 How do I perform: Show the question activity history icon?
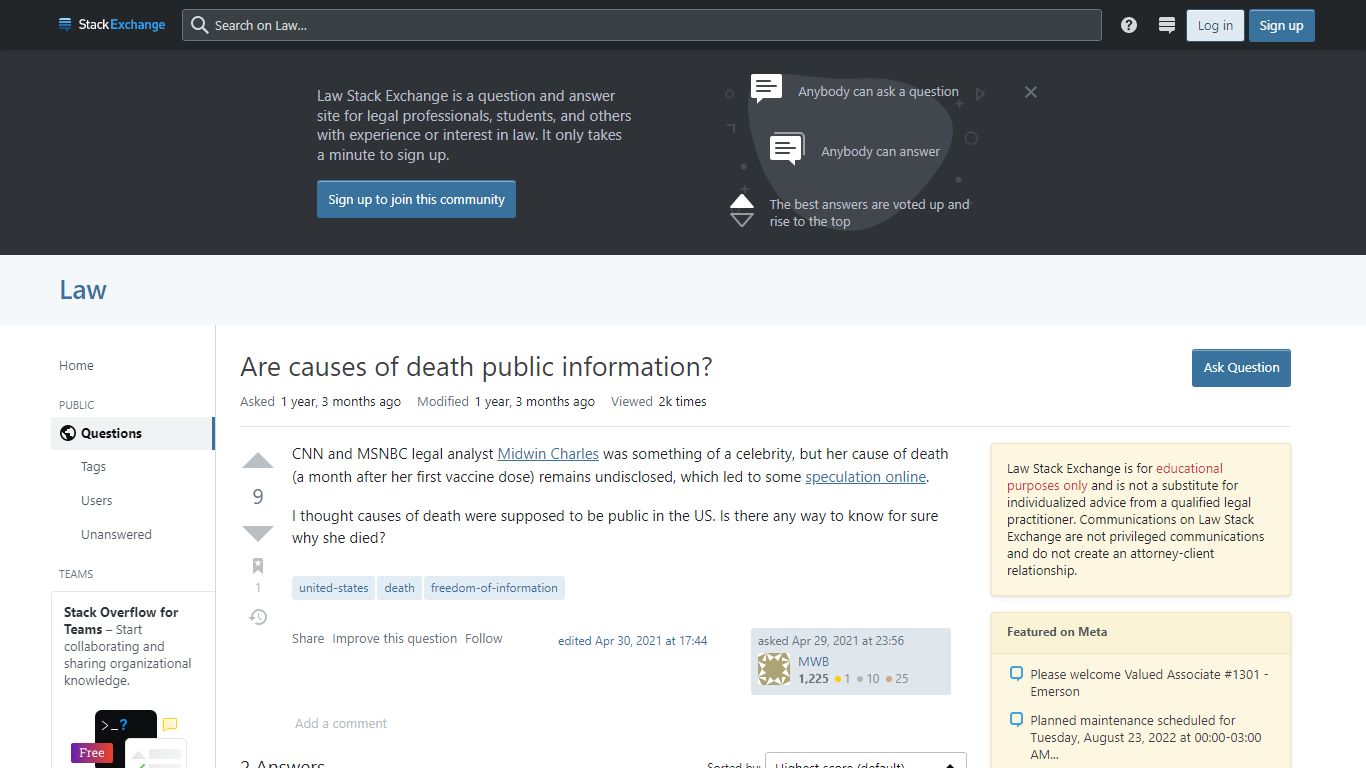(x=258, y=617)
